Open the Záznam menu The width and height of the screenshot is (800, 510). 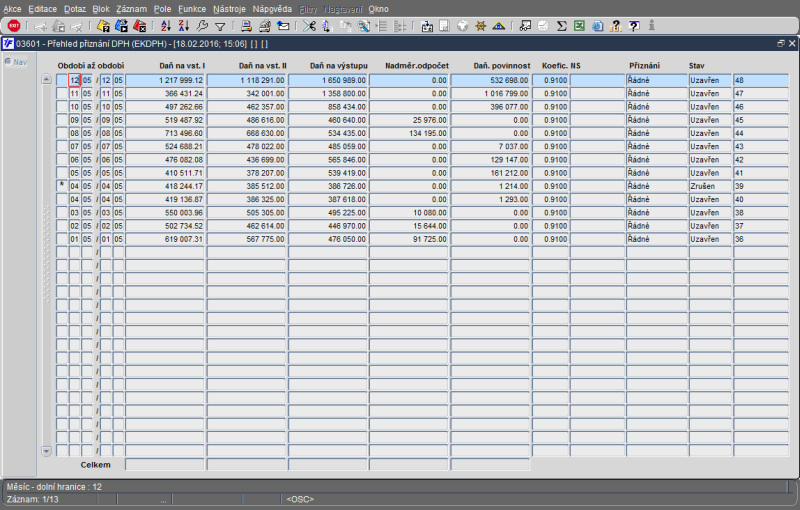pyautogui.click(x=131, y=9)
